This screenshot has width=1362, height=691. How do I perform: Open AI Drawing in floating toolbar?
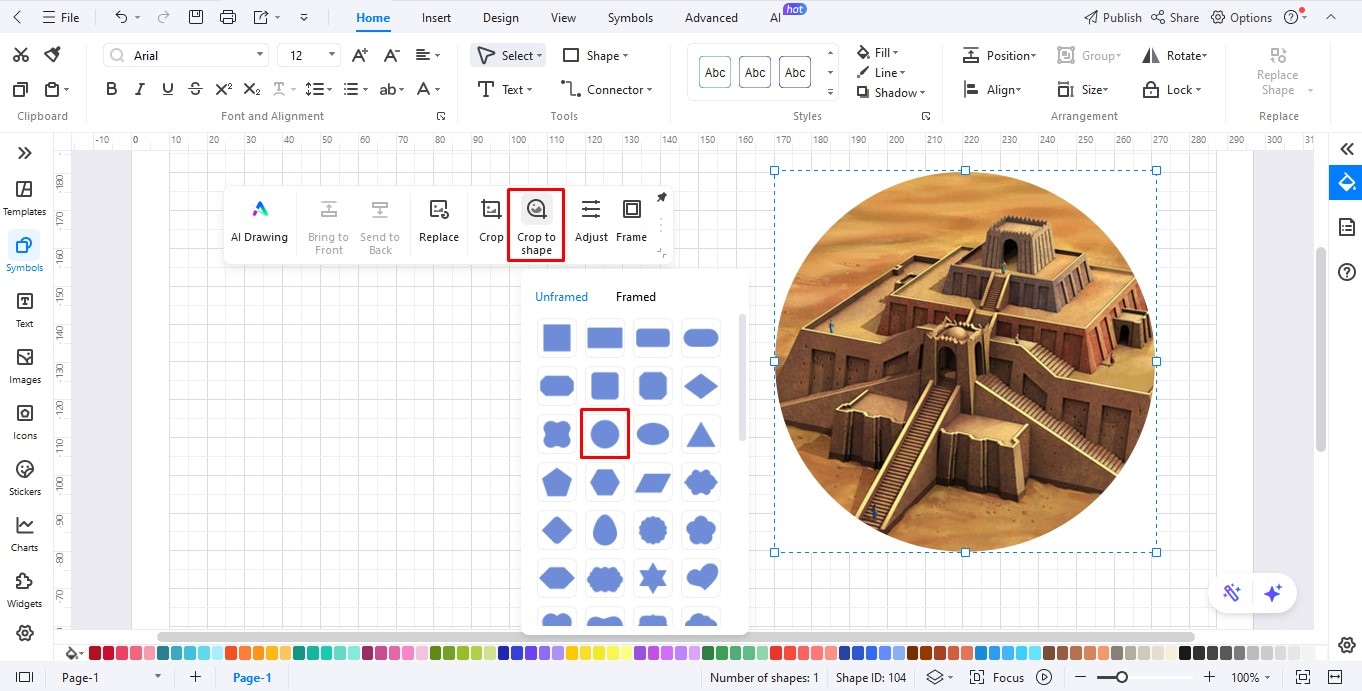pos(259,221)
